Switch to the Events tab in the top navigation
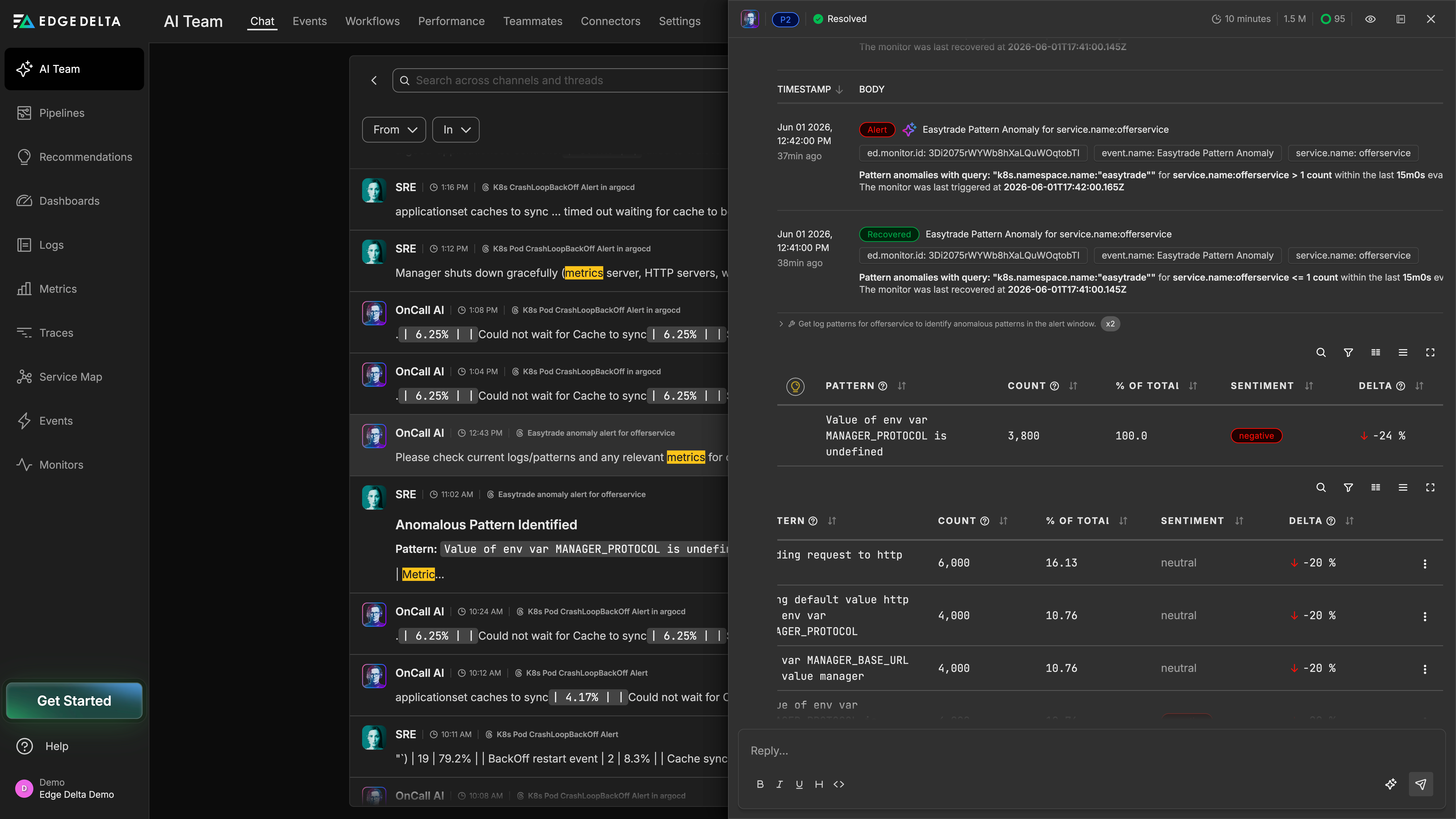Viewport: 1456px width, 819px height. pyautogui.click(x=310, y=21)
